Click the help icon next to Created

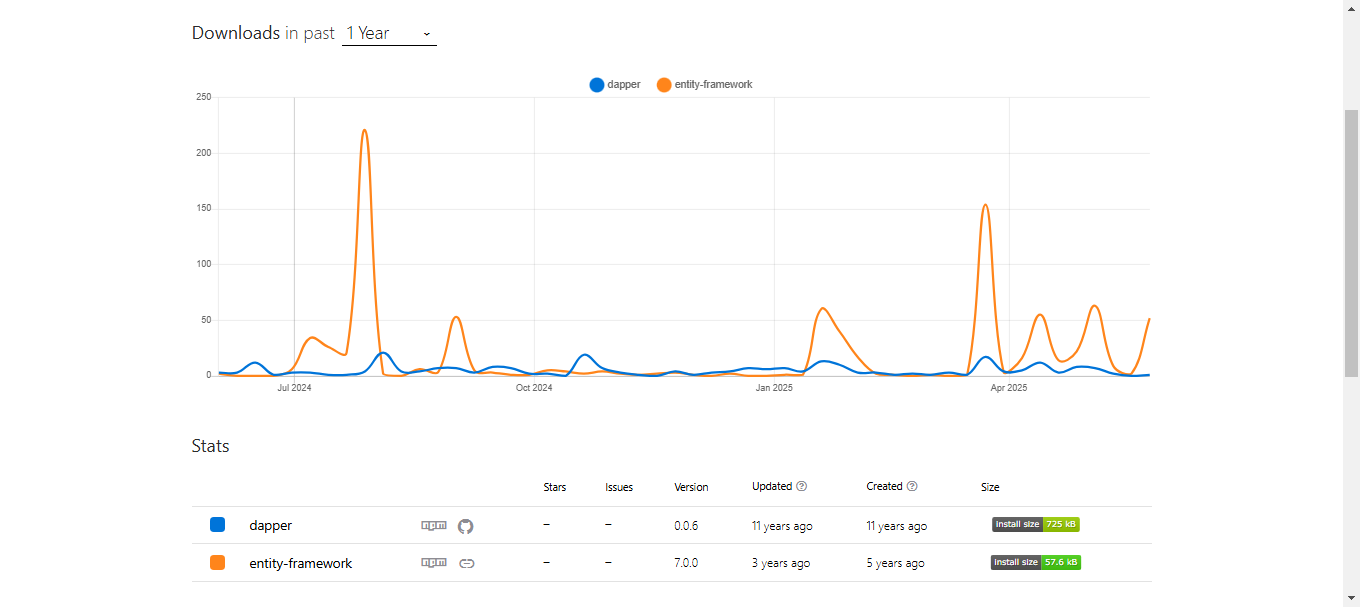pos(914,486)
